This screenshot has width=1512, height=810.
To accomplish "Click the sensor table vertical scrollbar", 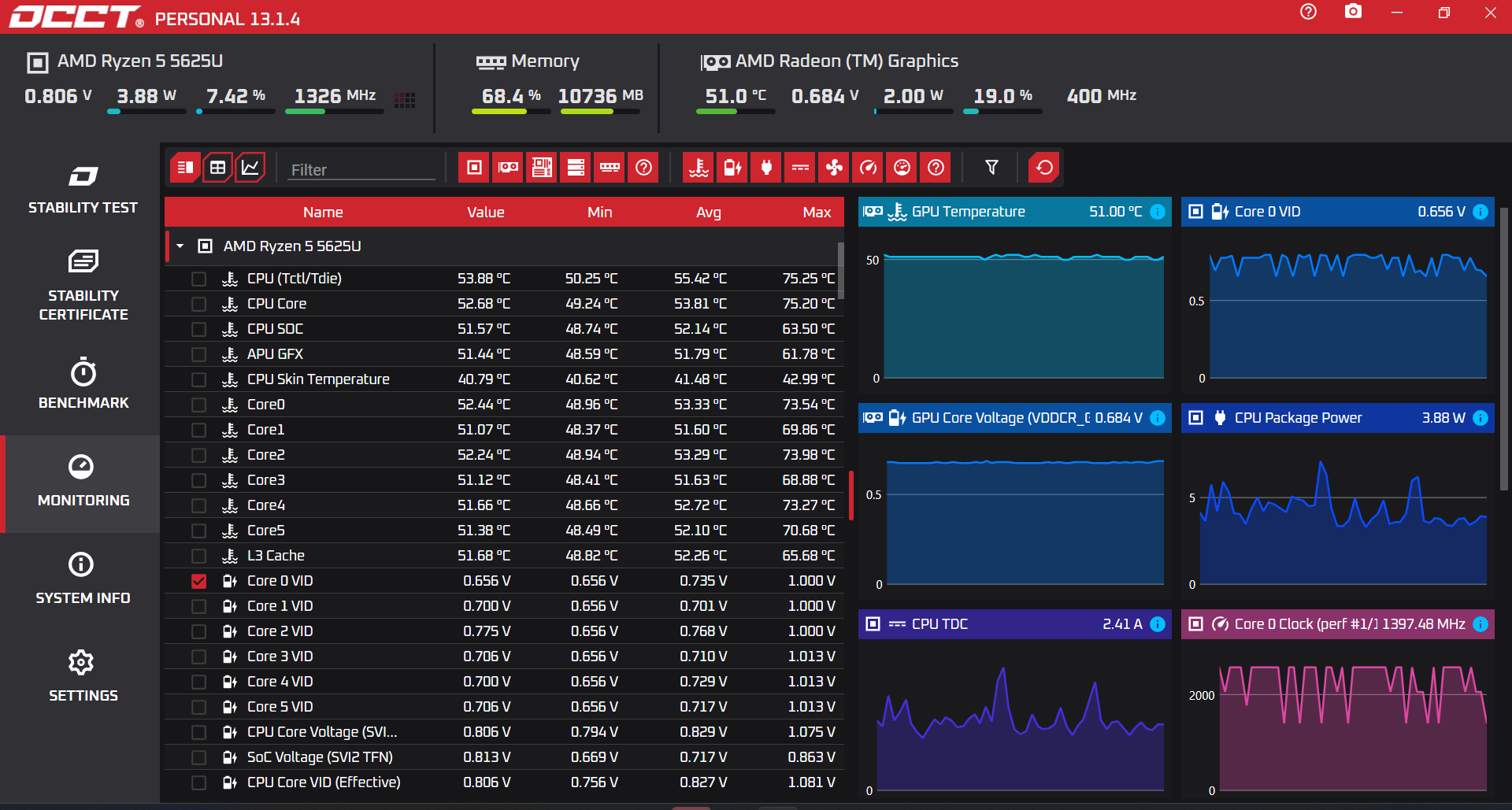I will [x=841, y=272].
